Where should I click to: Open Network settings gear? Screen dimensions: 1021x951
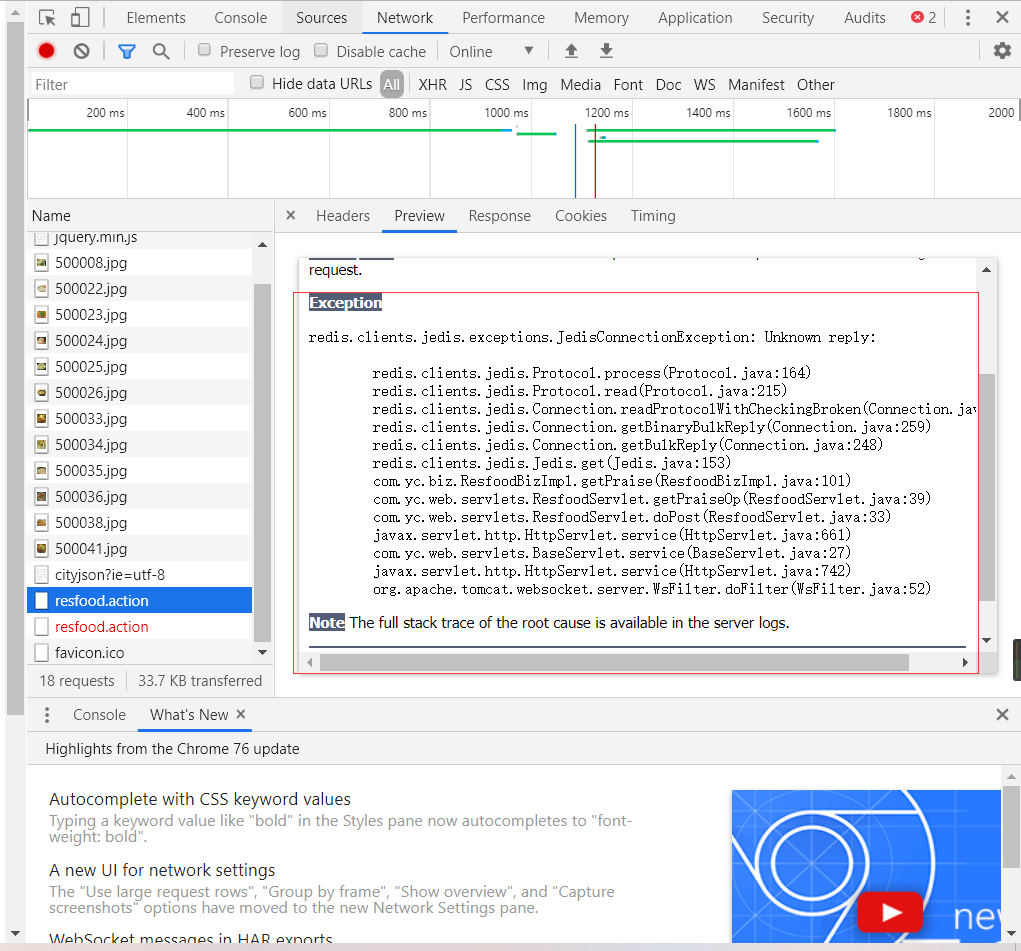click(1002, 50)
